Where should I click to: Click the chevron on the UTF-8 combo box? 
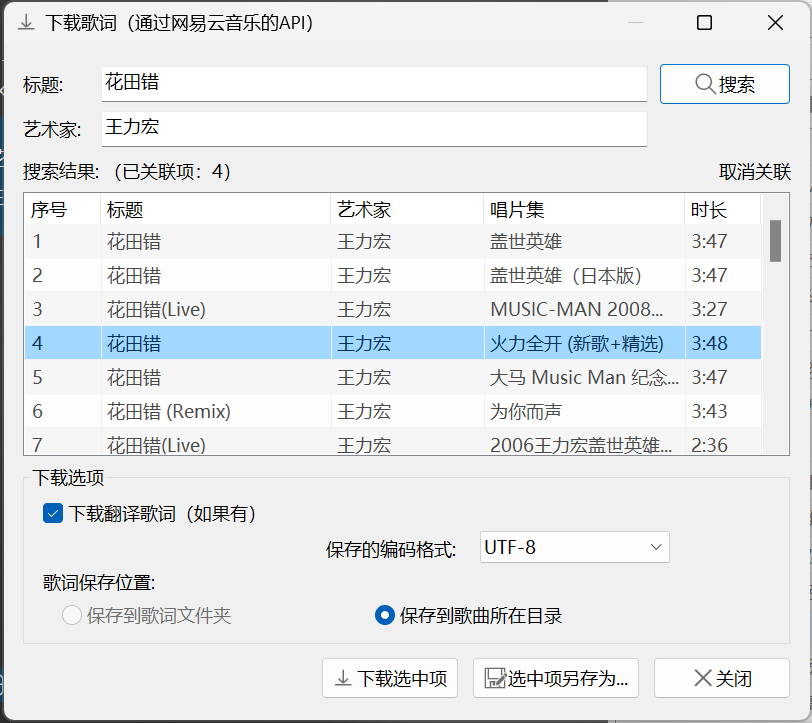click(655, 547)
